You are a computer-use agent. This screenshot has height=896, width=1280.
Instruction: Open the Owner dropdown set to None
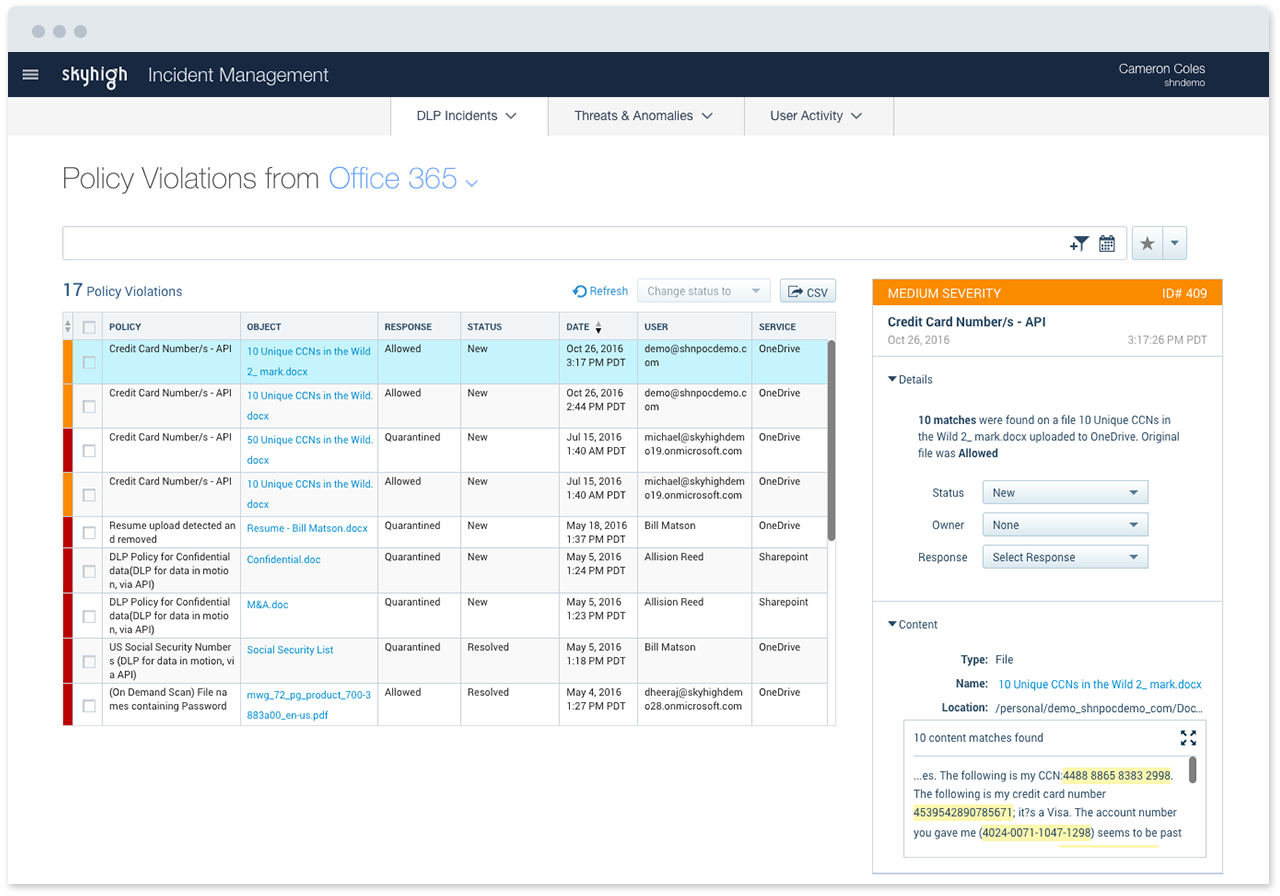pyautogui.click(x=1065, y=525)
